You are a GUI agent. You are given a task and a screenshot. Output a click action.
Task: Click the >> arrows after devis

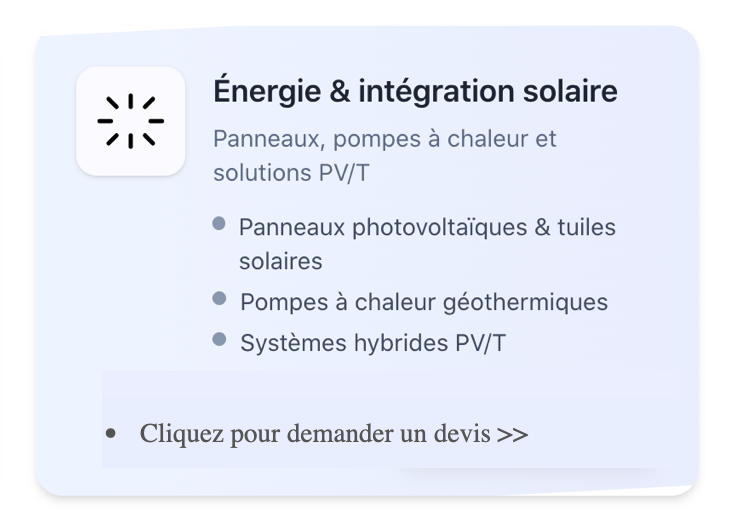[512, 434]
